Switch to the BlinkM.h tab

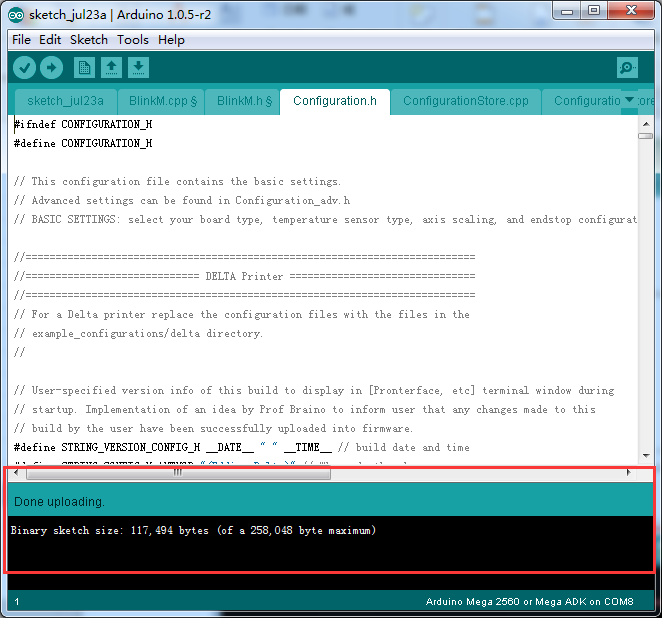[244, 101]
